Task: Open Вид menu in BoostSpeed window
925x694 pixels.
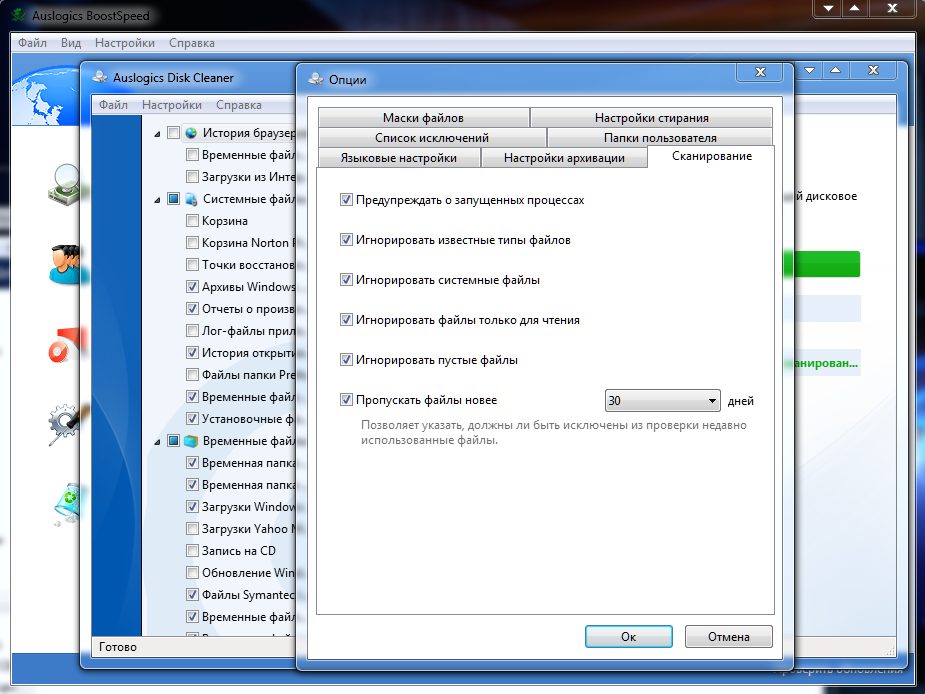Action: [x=71, y=43]
